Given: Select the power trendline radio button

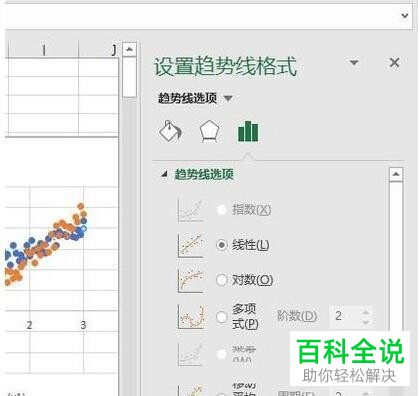Looking at the screenshot, I should (222, 354).
